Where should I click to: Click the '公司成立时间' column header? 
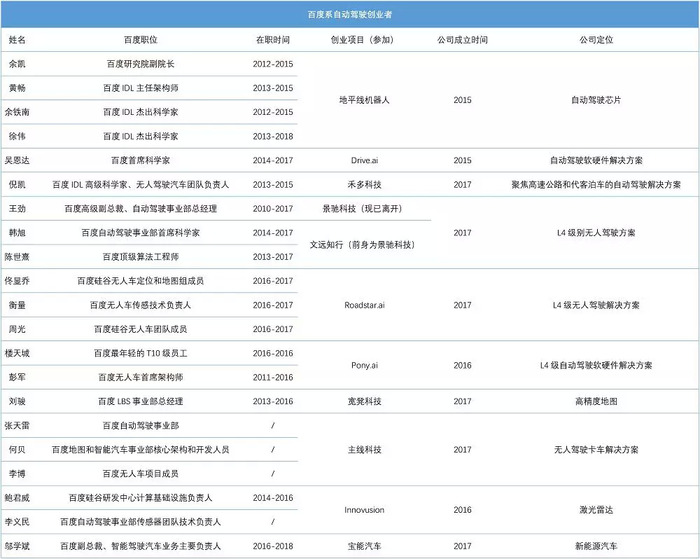pos(462,40)
